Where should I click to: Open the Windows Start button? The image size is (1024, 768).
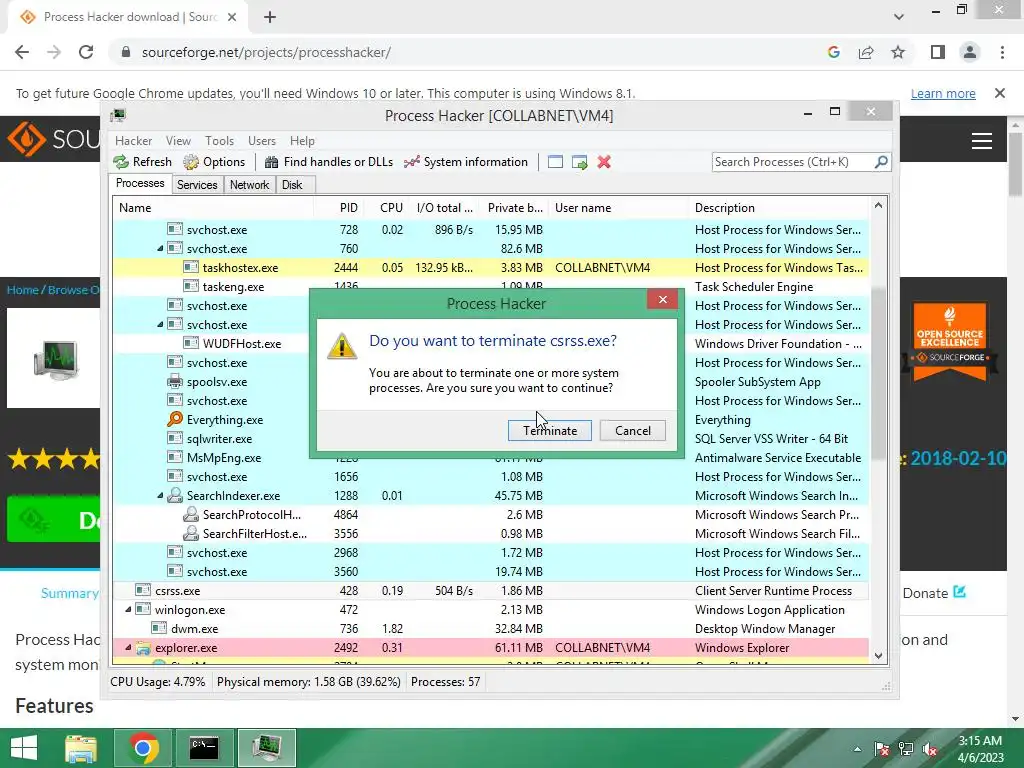pyautogui.click(x=24, y=748)
